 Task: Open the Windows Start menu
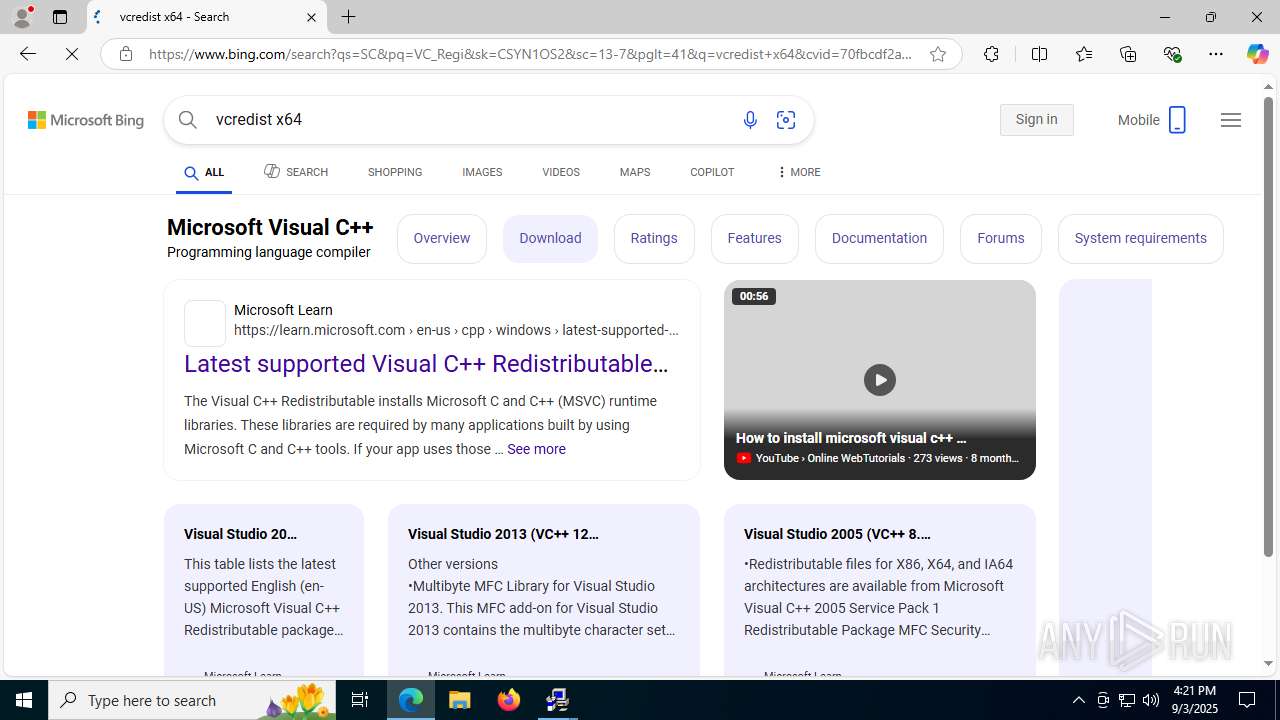point(24,700)
